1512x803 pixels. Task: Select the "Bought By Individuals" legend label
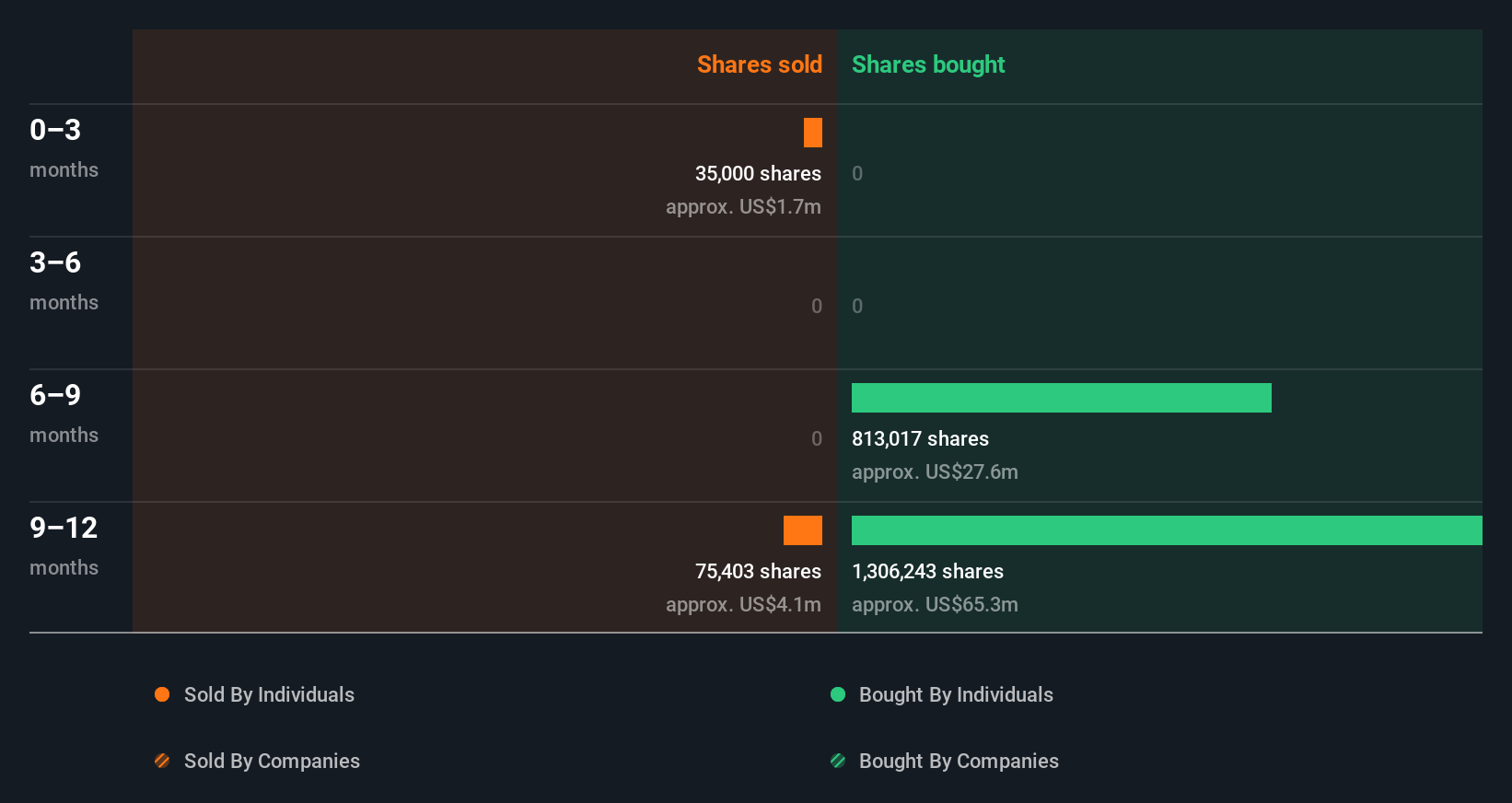(x=956, y=694)
